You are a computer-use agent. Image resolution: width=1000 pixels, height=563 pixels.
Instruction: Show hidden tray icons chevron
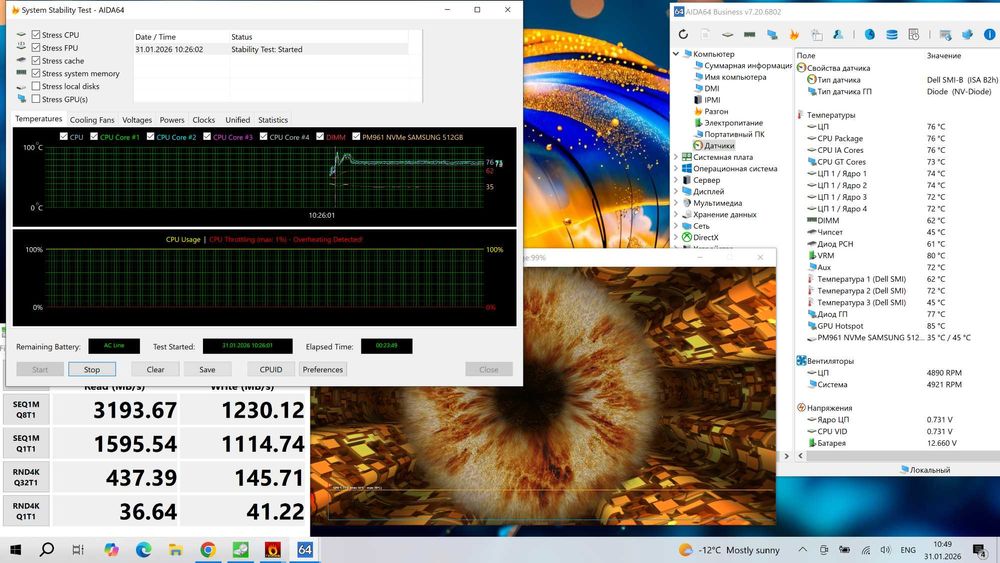click(803, 550)
